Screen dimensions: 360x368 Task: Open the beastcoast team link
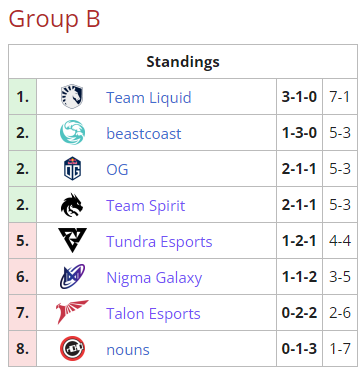[144, 133]
